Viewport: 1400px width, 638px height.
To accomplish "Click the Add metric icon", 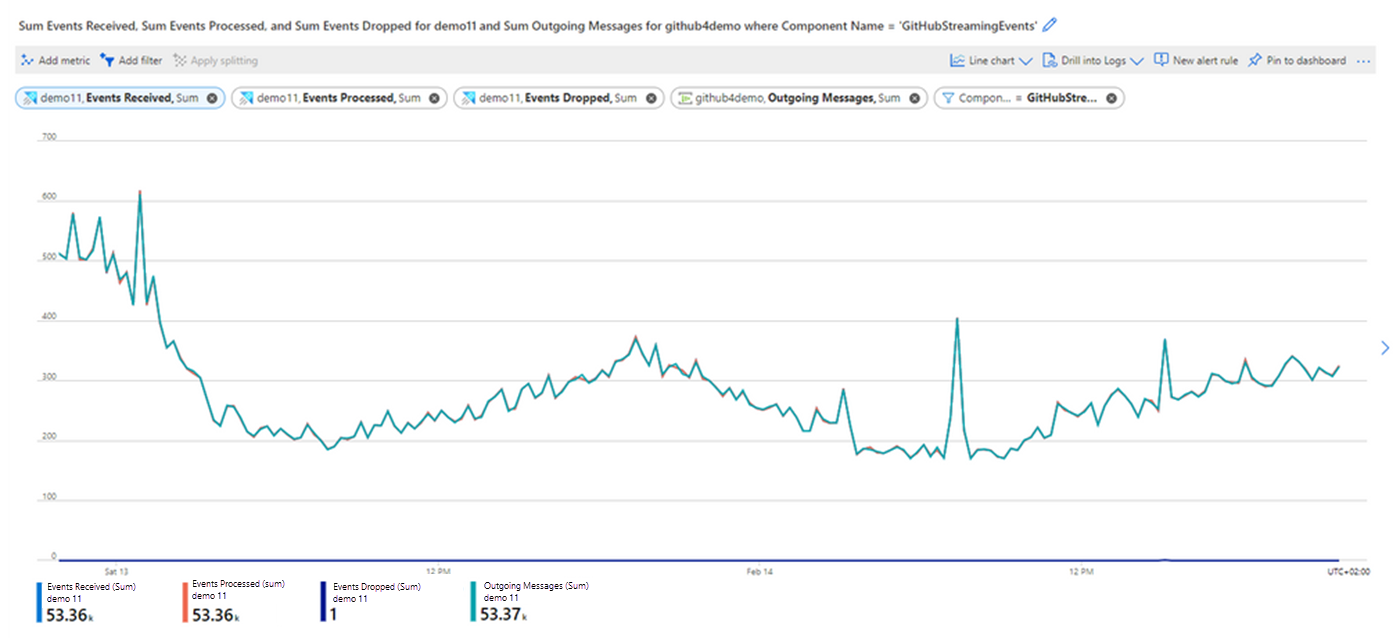I will click(x=26, y=60).
